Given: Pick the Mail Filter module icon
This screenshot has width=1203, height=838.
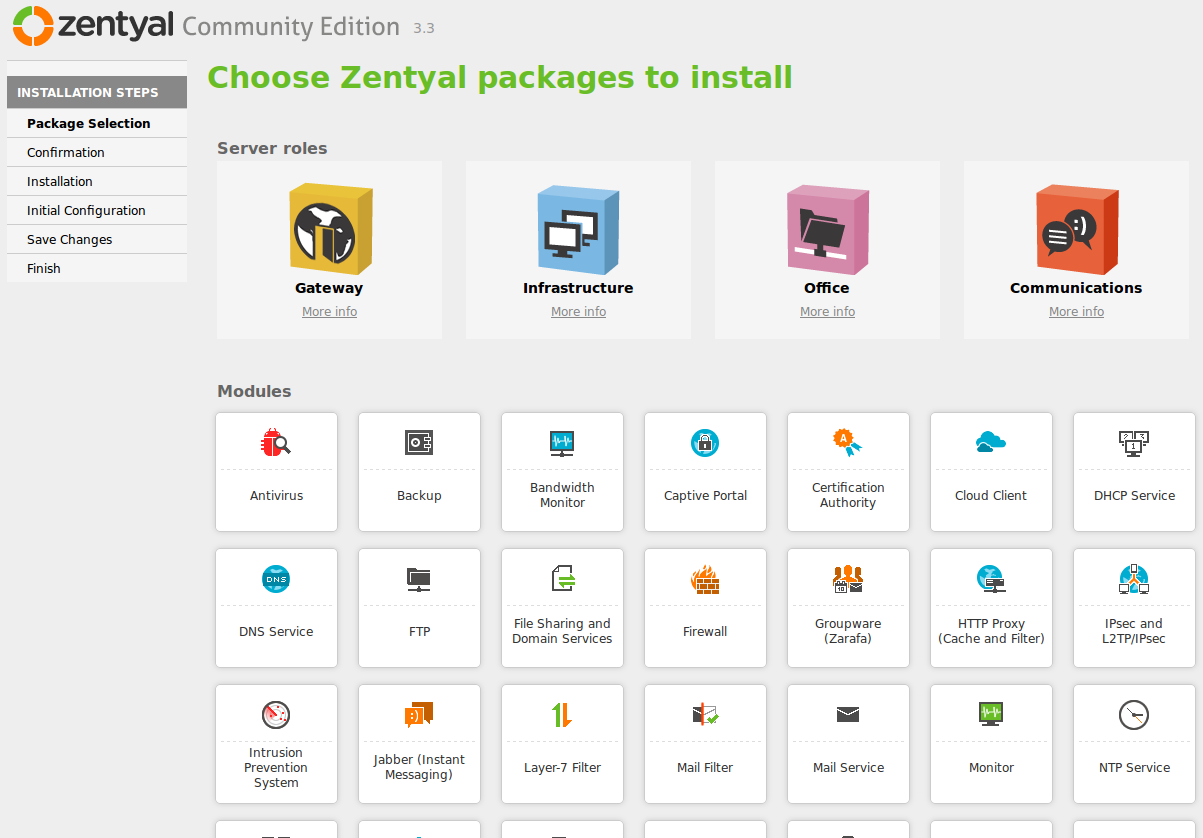Looking at the screenshot, I should pyautogui.click(x=705, y=714).
